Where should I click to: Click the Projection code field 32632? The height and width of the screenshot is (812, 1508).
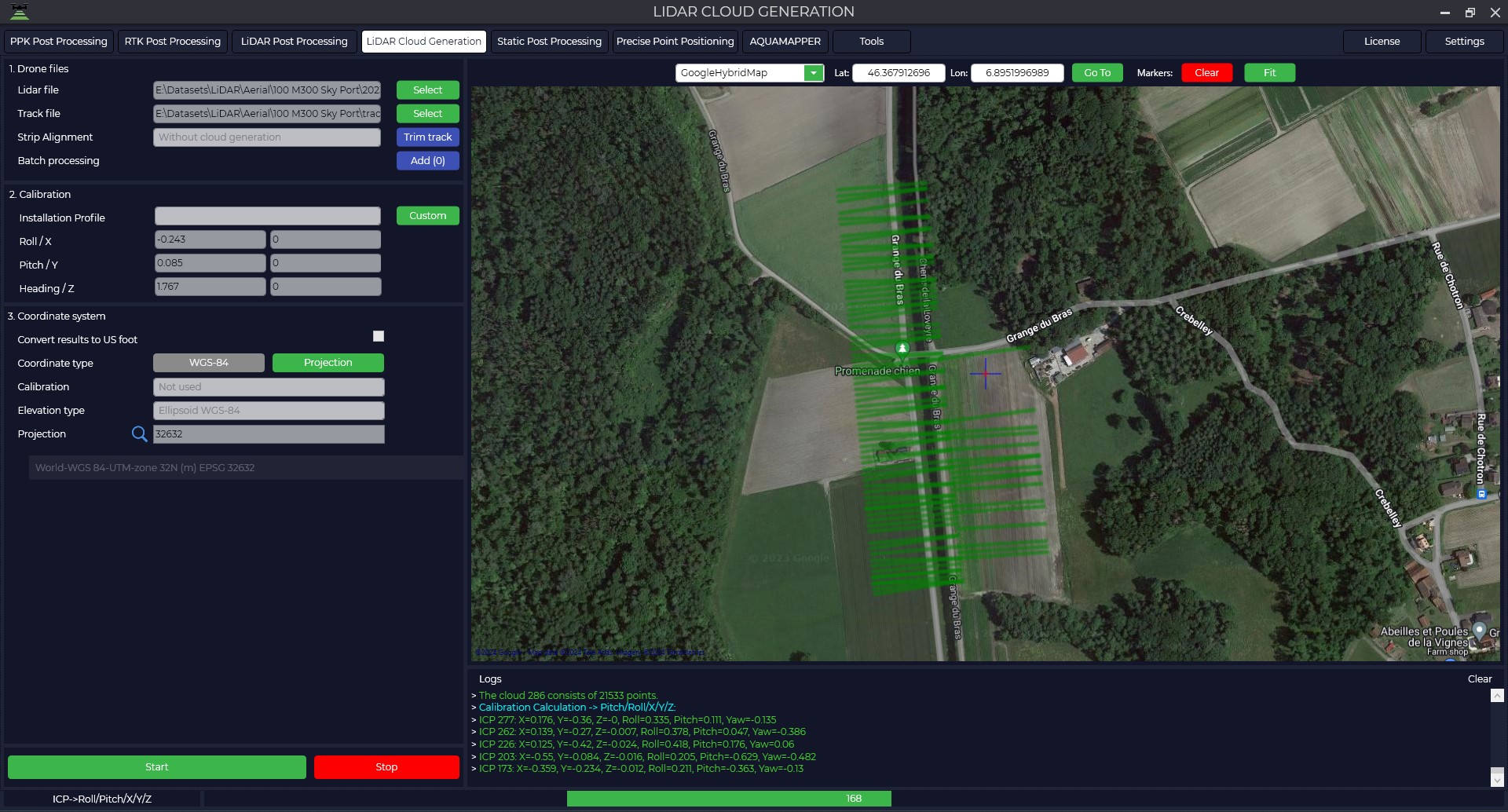[269, 434]
